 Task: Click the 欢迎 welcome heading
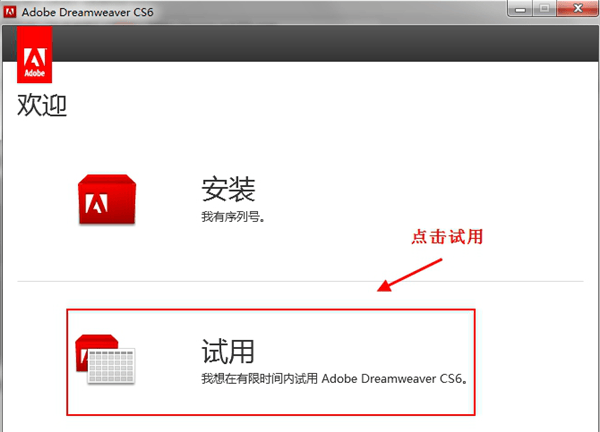[42, 105]
